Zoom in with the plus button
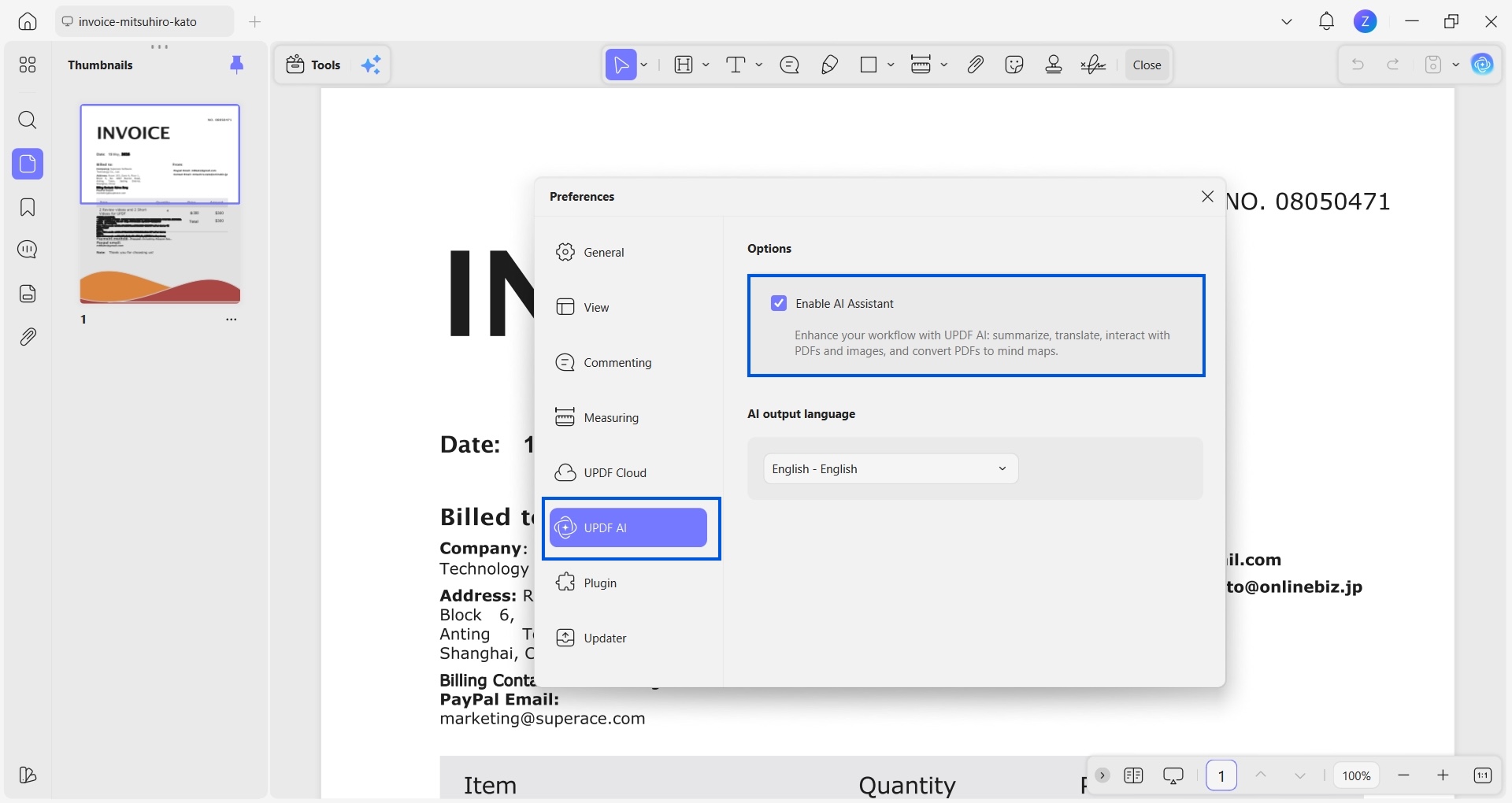 1443,775
